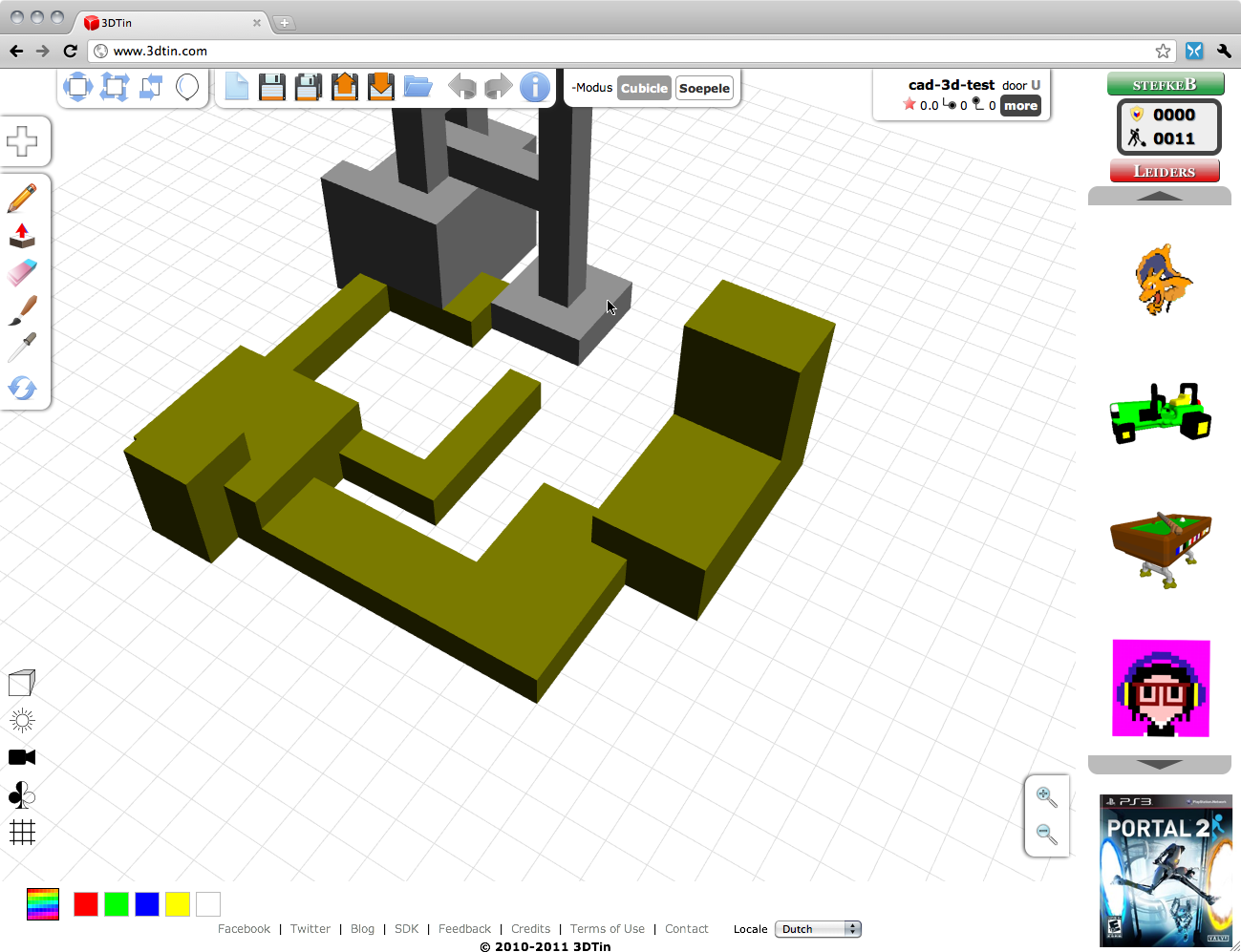
Task: Bookmark the page with the star icon
Action: (x=1163, y=51)
